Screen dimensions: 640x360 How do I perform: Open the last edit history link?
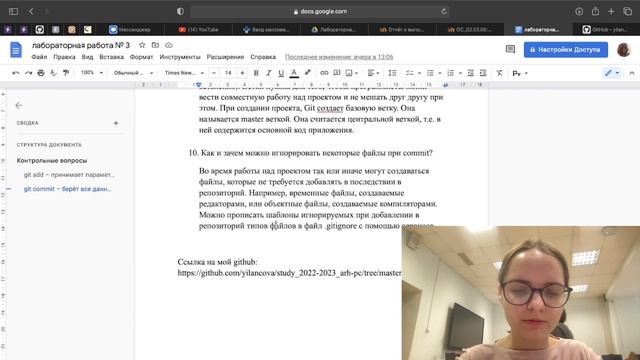click(339, 57)
